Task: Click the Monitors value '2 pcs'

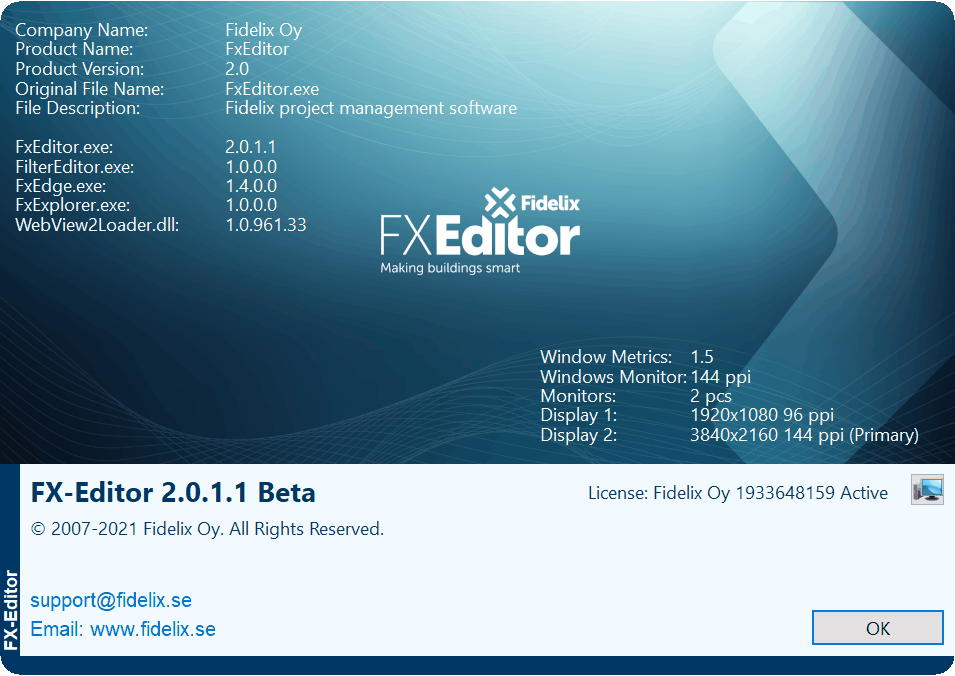Action: (x=711, y=396)
